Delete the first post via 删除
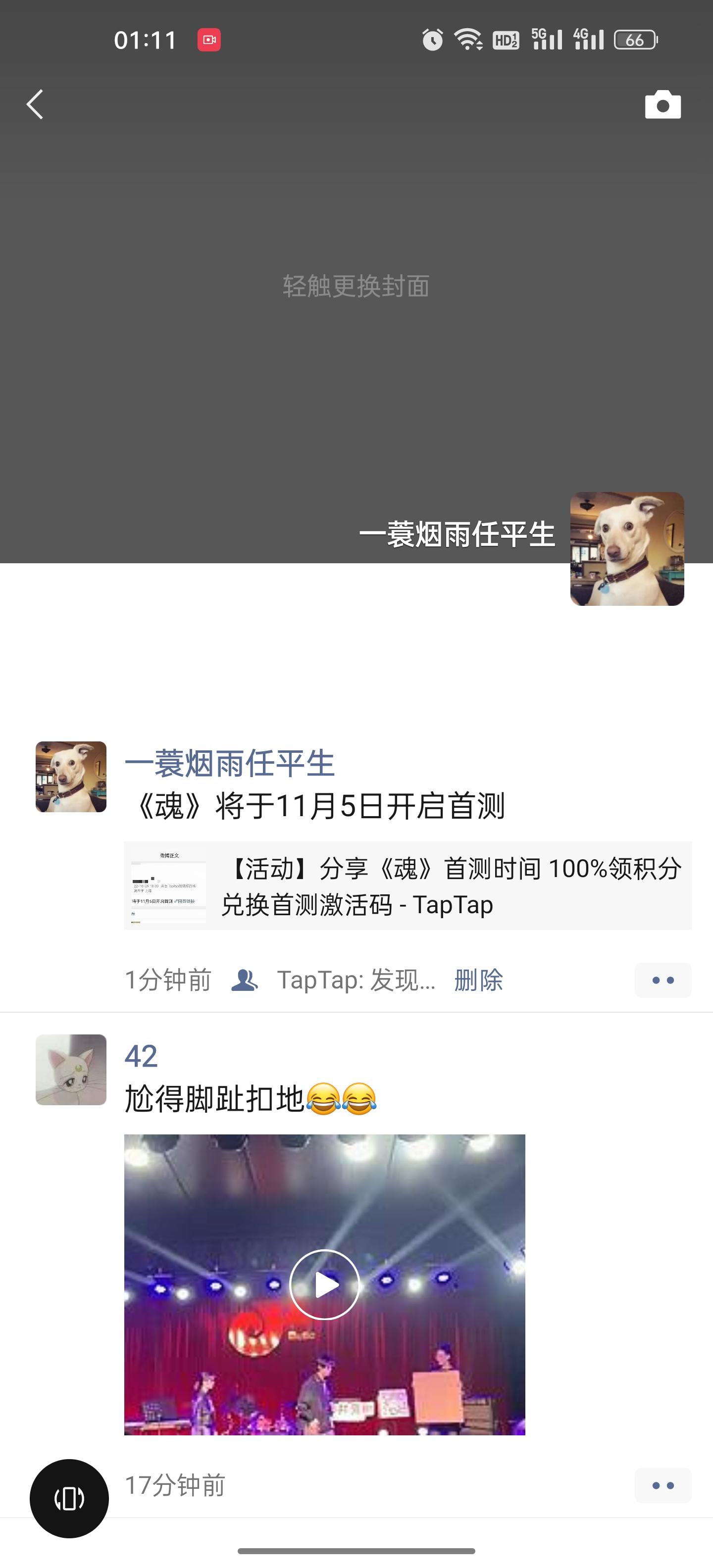The height and width of the screenshot is (1568, 713). point(479,980)
